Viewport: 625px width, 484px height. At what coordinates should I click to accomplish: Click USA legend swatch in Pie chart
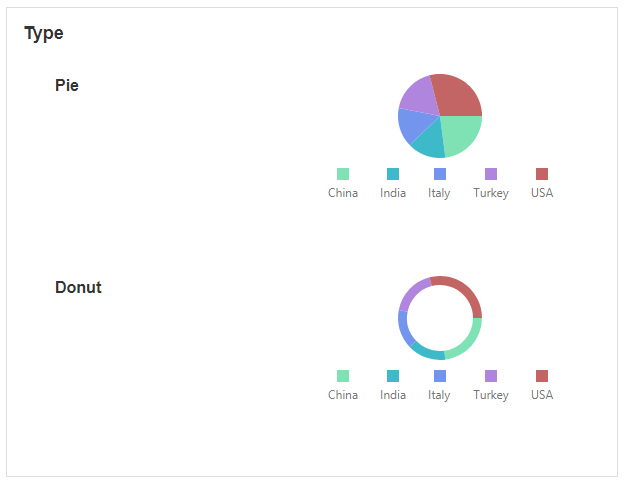point(542,174)
